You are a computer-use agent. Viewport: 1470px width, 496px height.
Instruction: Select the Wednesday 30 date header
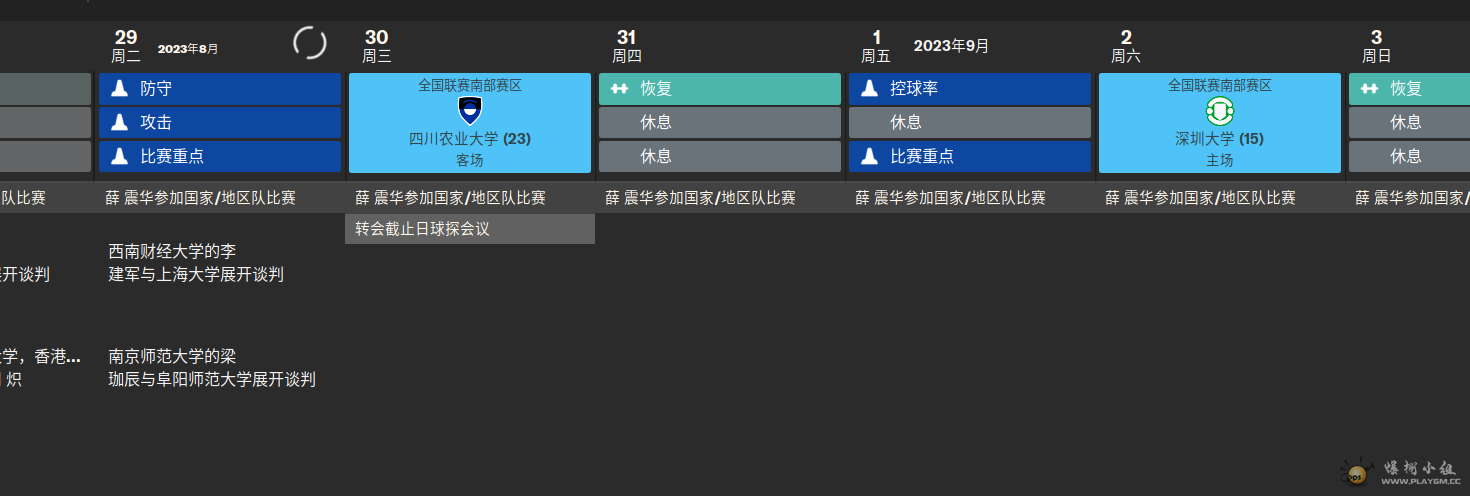click(x=376, y=46)
